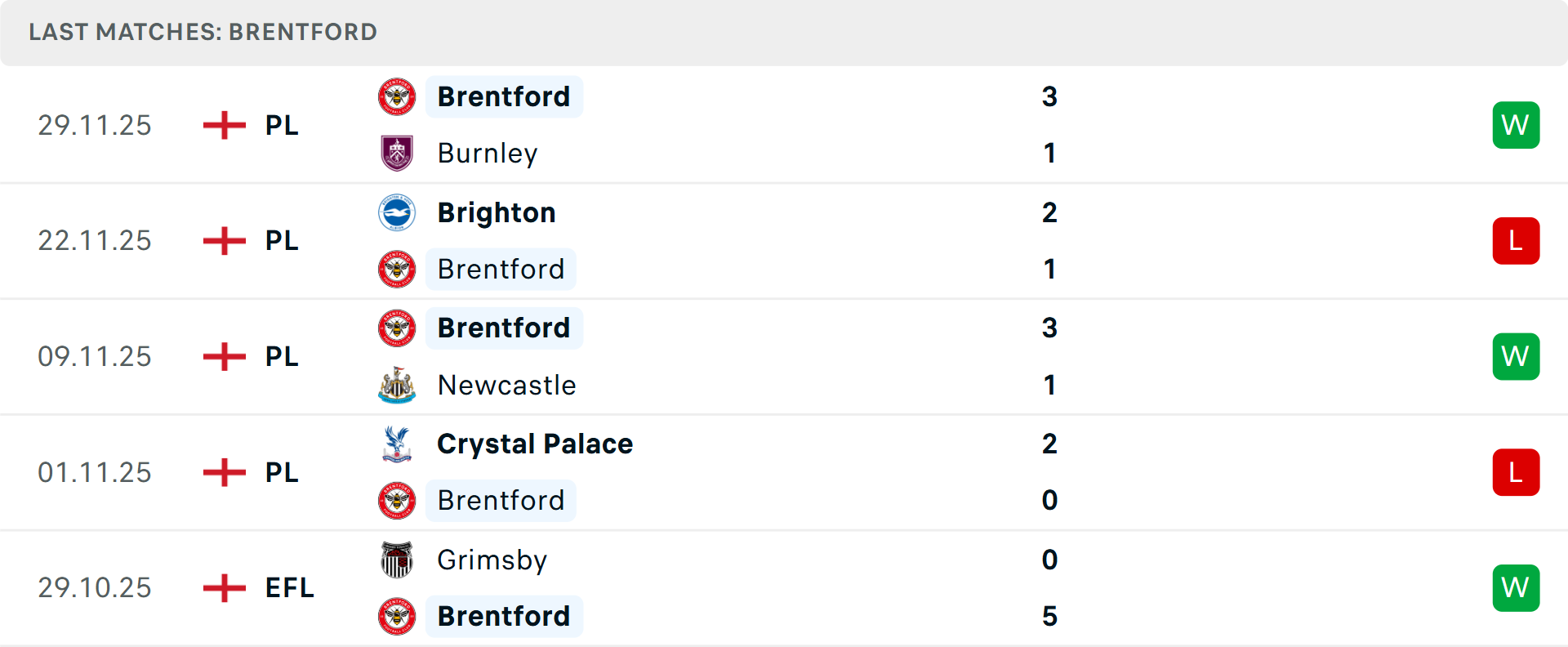Click England flag beside 22.11.25 match
Screen dimensions: 1568x647
[x=225, y=241]
